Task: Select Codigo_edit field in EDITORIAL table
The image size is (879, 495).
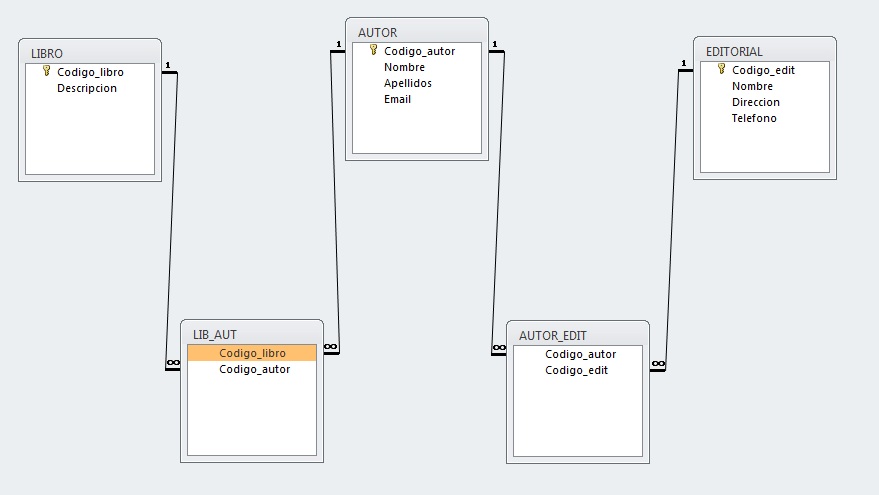Action: (763, 70)
